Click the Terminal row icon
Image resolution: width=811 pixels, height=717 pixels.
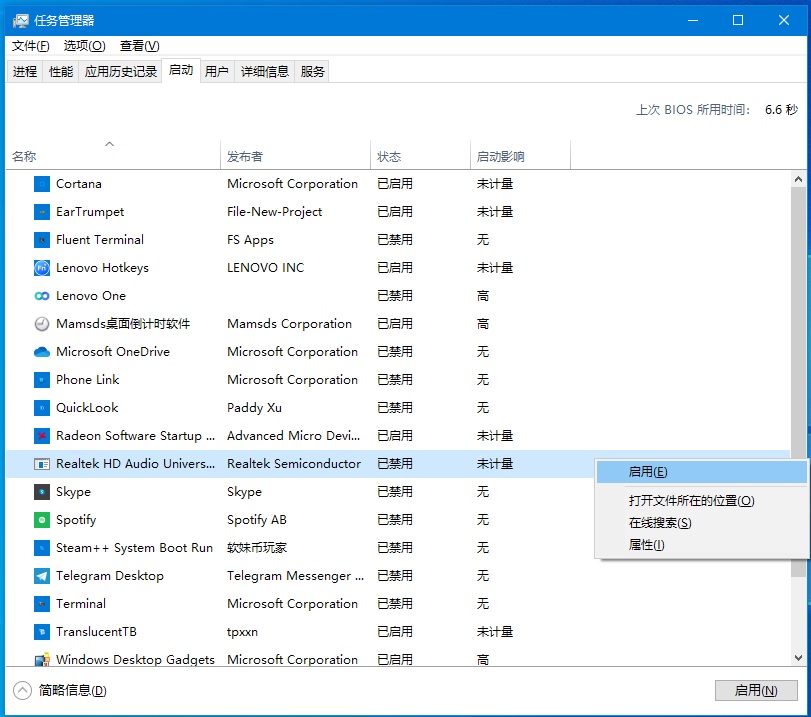coord(42,604)
